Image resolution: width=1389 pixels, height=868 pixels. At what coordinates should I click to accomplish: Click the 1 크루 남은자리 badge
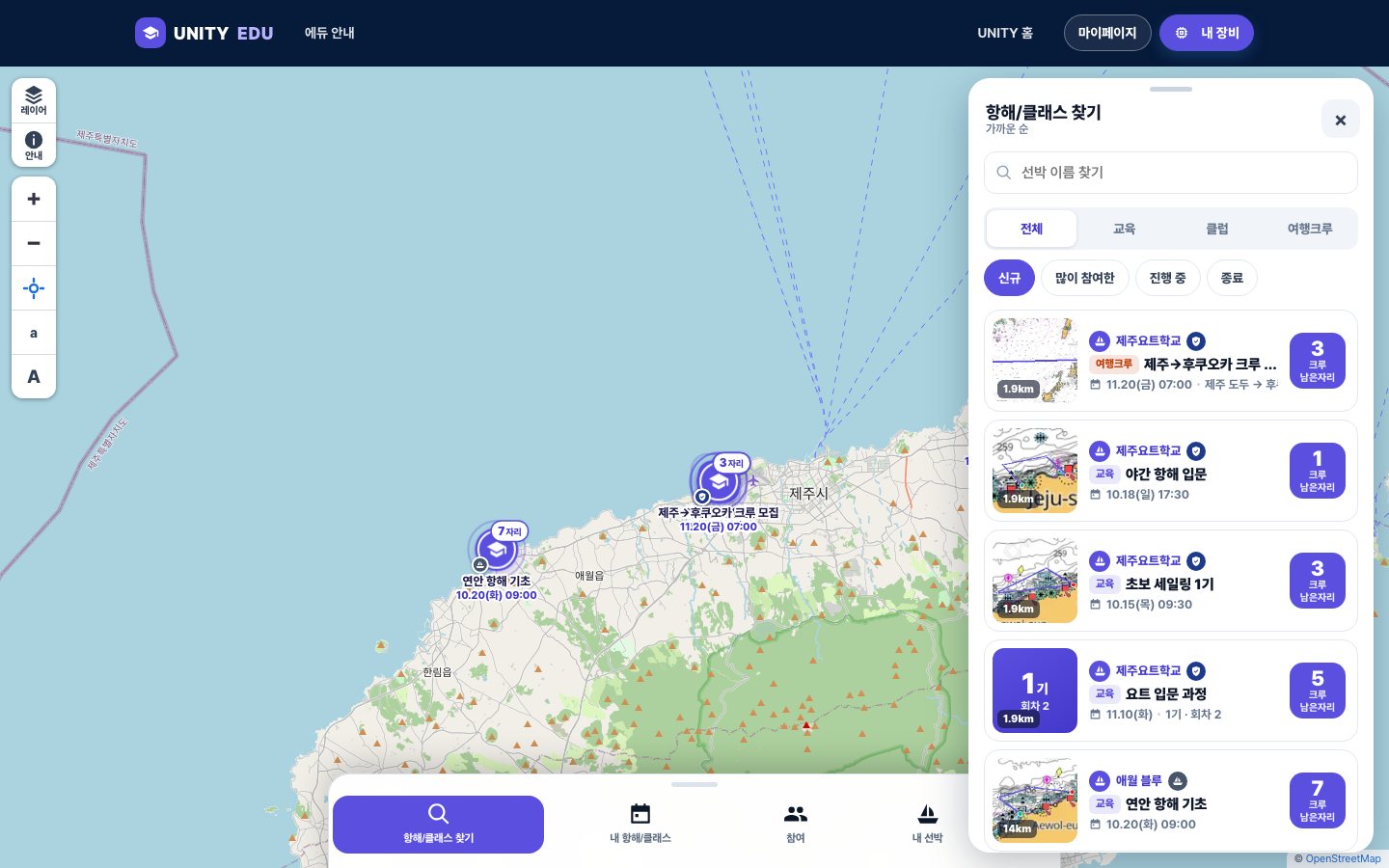pos(1318,471)
